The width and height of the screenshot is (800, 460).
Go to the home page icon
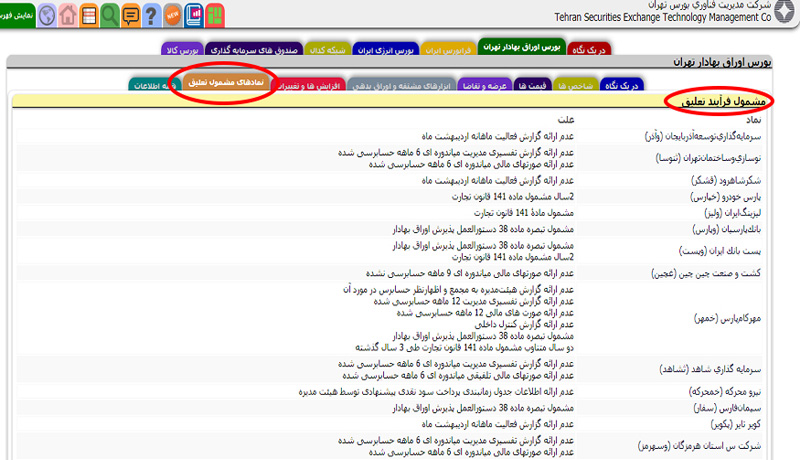[x=68, y=15]
